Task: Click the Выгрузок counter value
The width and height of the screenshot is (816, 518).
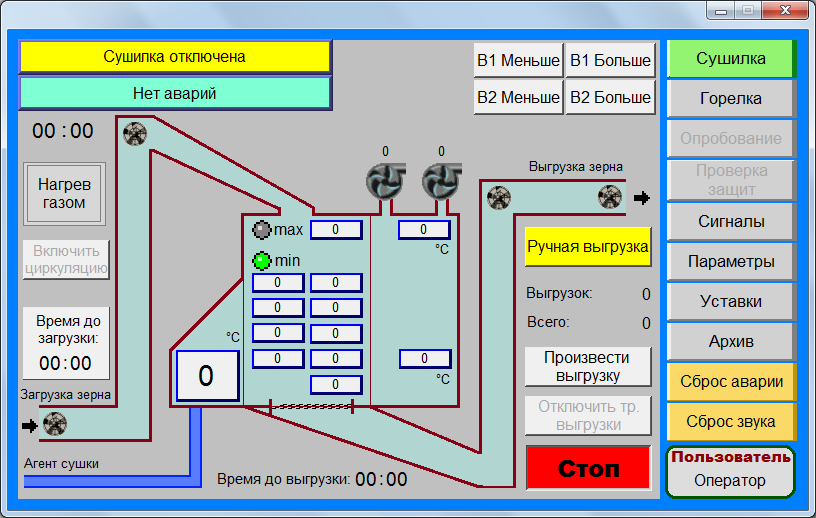Action: point(646,294)
